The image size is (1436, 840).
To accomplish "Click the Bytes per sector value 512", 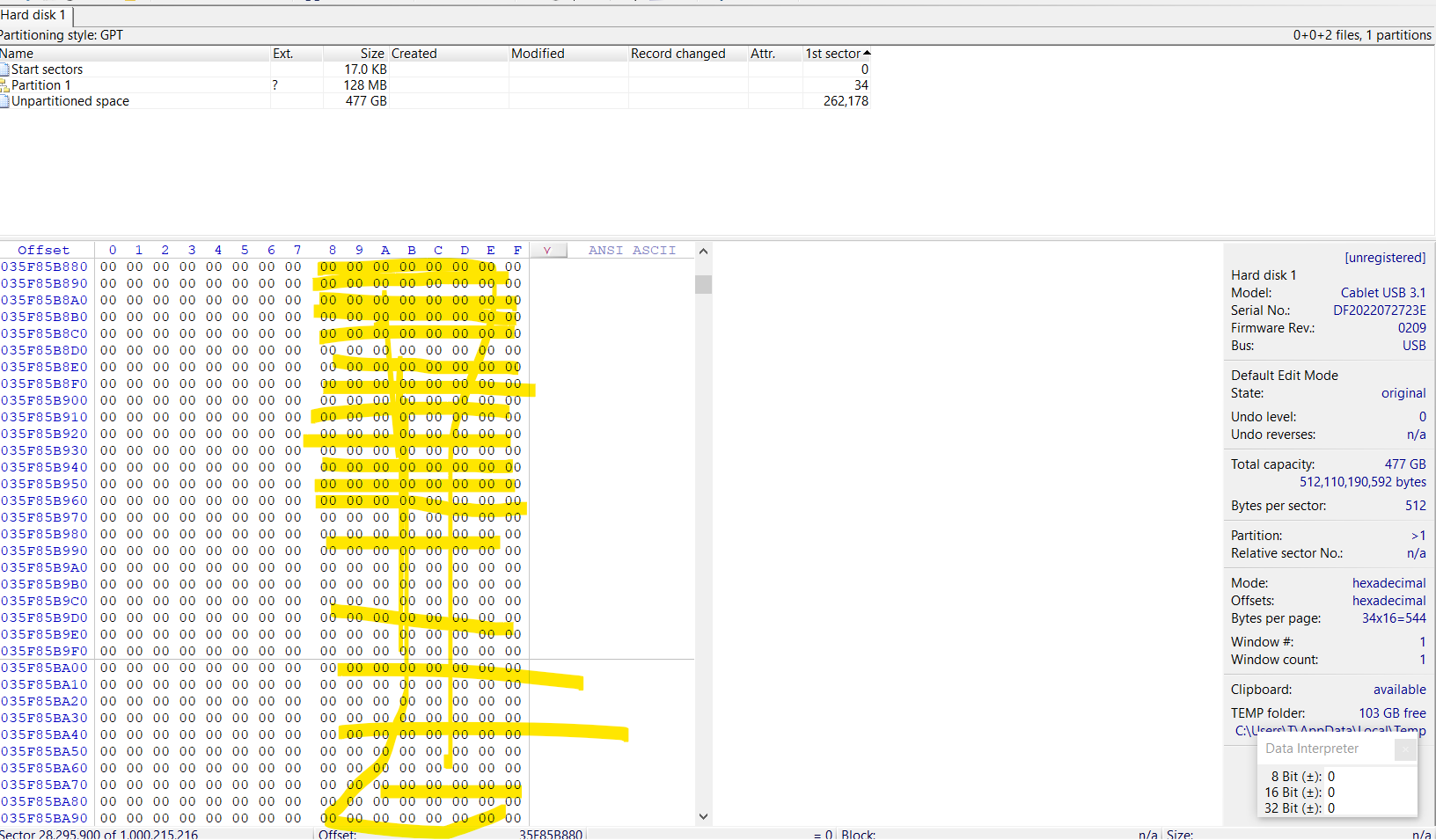I will pyautogui.click(x=1416, y=506).
